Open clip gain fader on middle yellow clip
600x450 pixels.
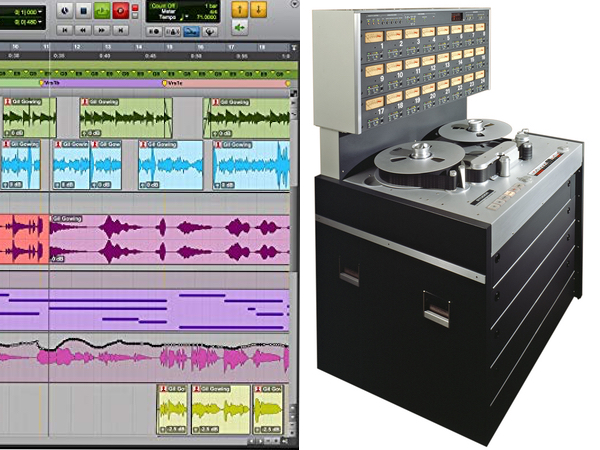tap(196, 429)
